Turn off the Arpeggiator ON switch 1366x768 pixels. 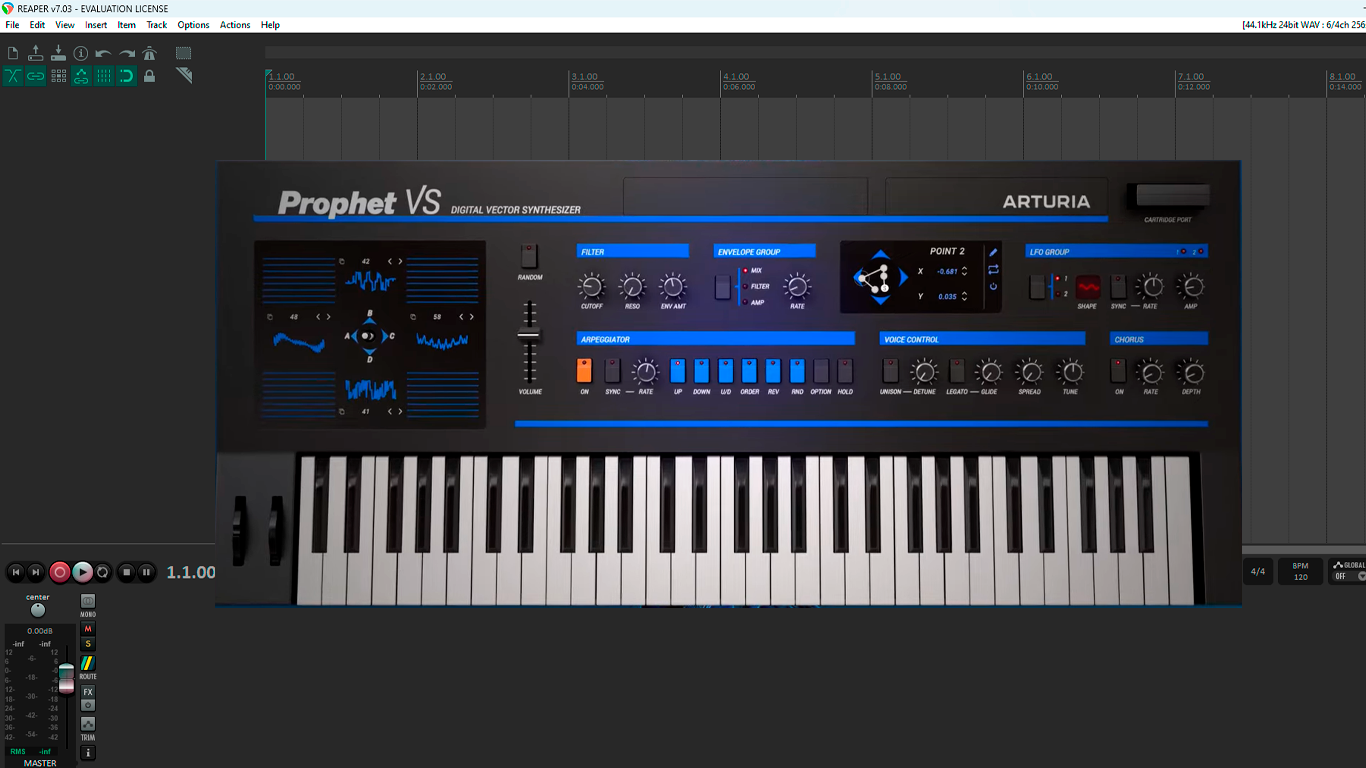[x=584, y=371]
